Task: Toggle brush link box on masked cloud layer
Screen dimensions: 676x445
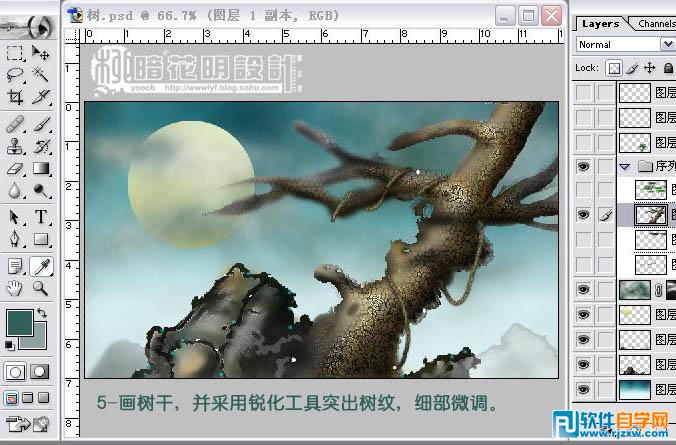Action: coord(606,290)
